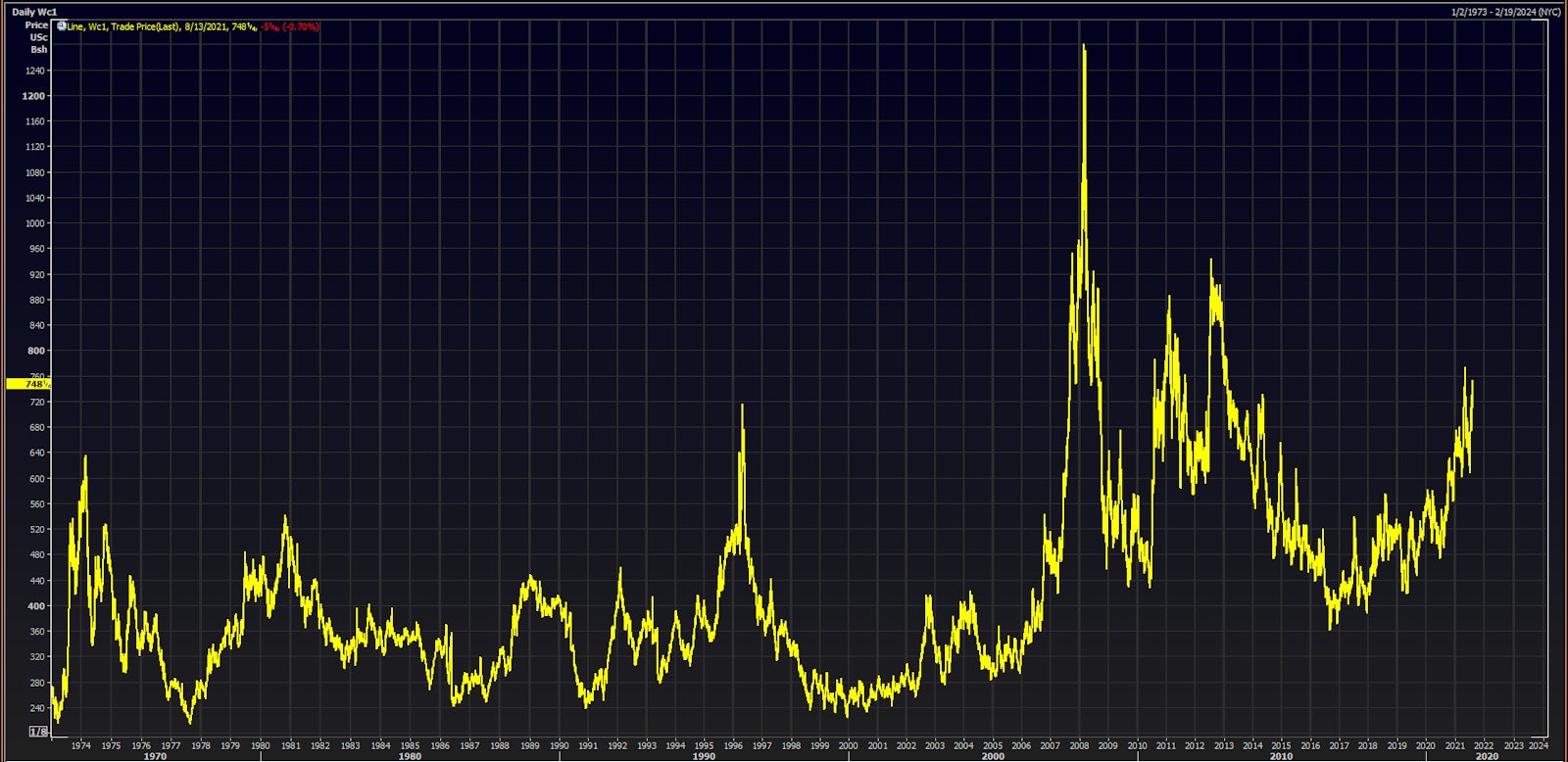Click the 1000 price axis label

(34, 223)
